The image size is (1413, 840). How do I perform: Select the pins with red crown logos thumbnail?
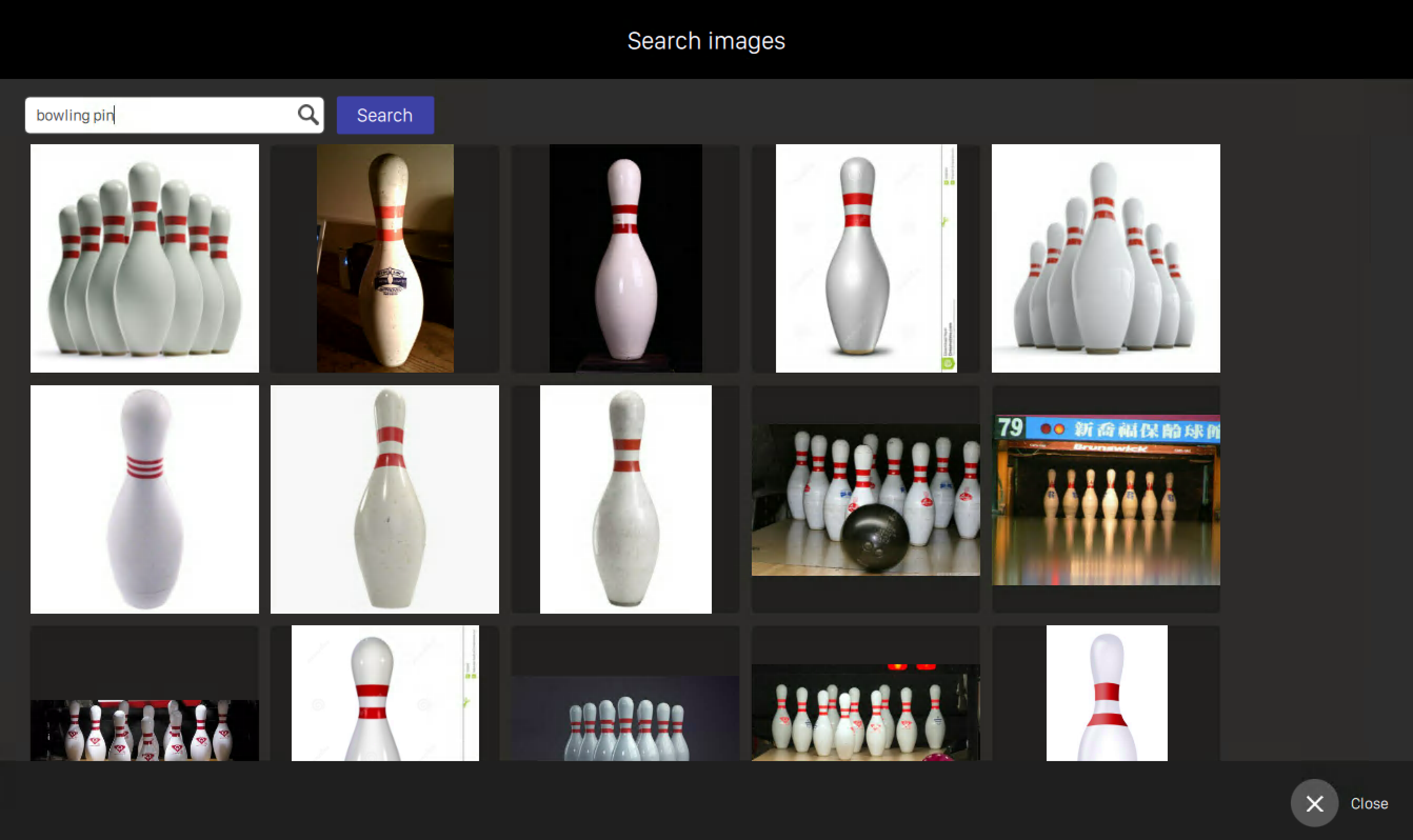144,729
